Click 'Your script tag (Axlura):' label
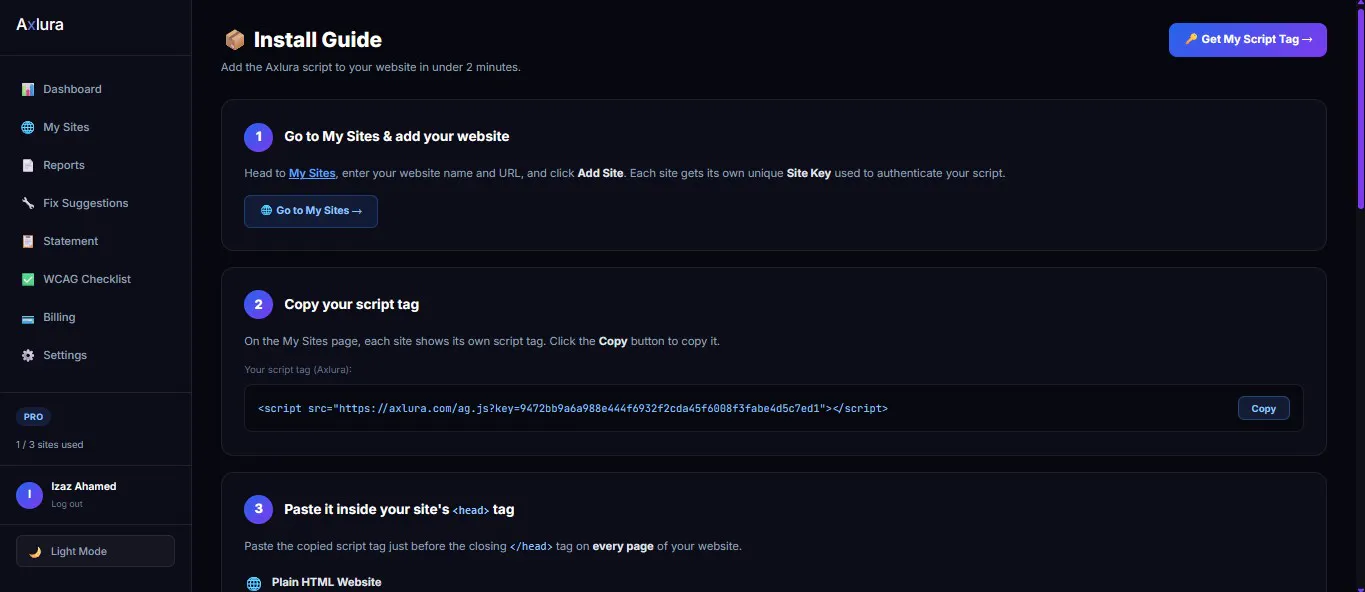Viewport: 1365px width, 592px height. (298, 369)
